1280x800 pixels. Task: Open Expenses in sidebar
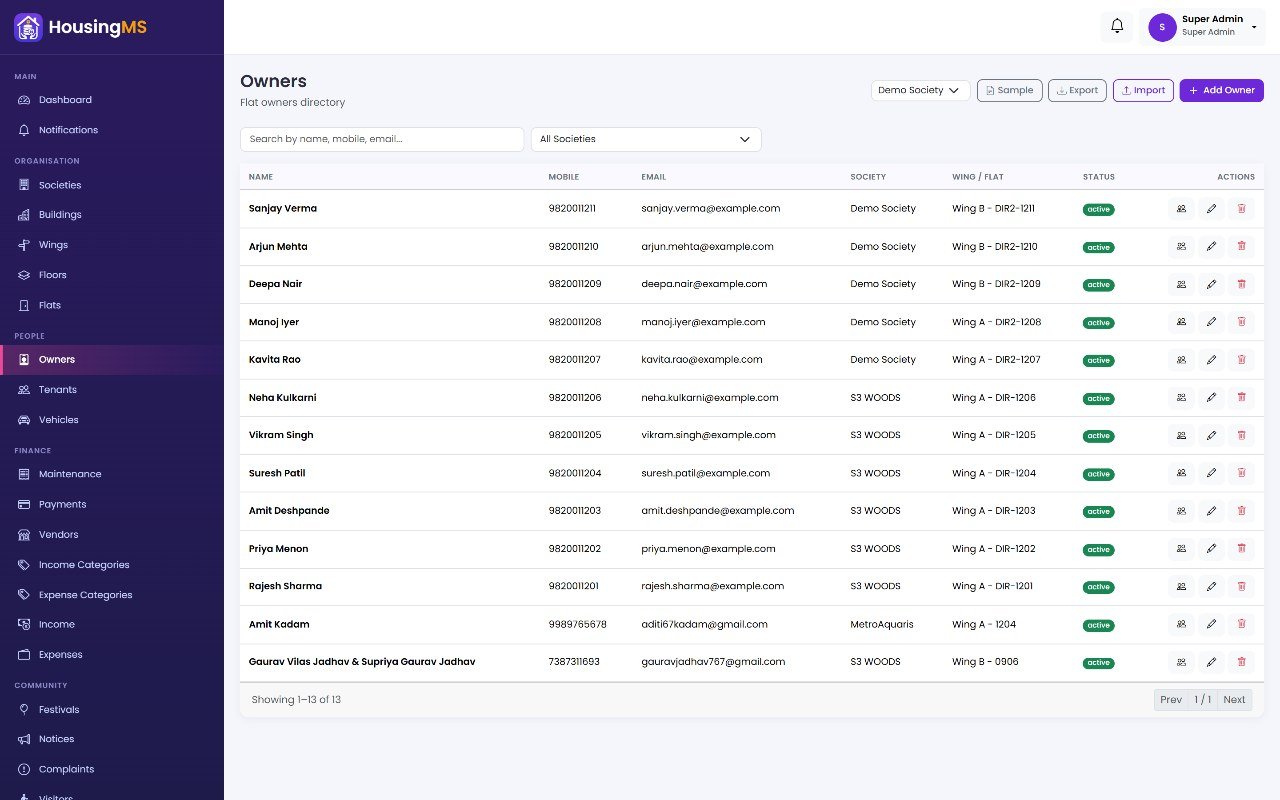[x=112, y=655]
